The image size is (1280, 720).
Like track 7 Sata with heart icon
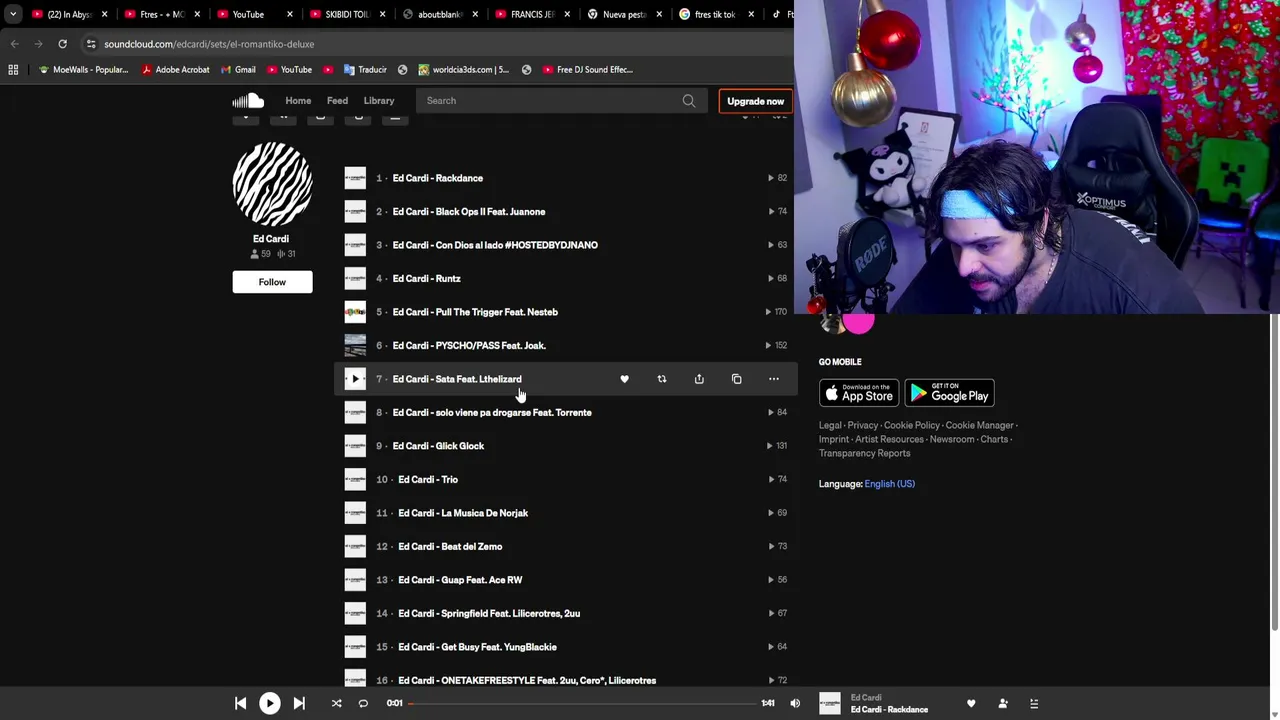pos(624,379)
